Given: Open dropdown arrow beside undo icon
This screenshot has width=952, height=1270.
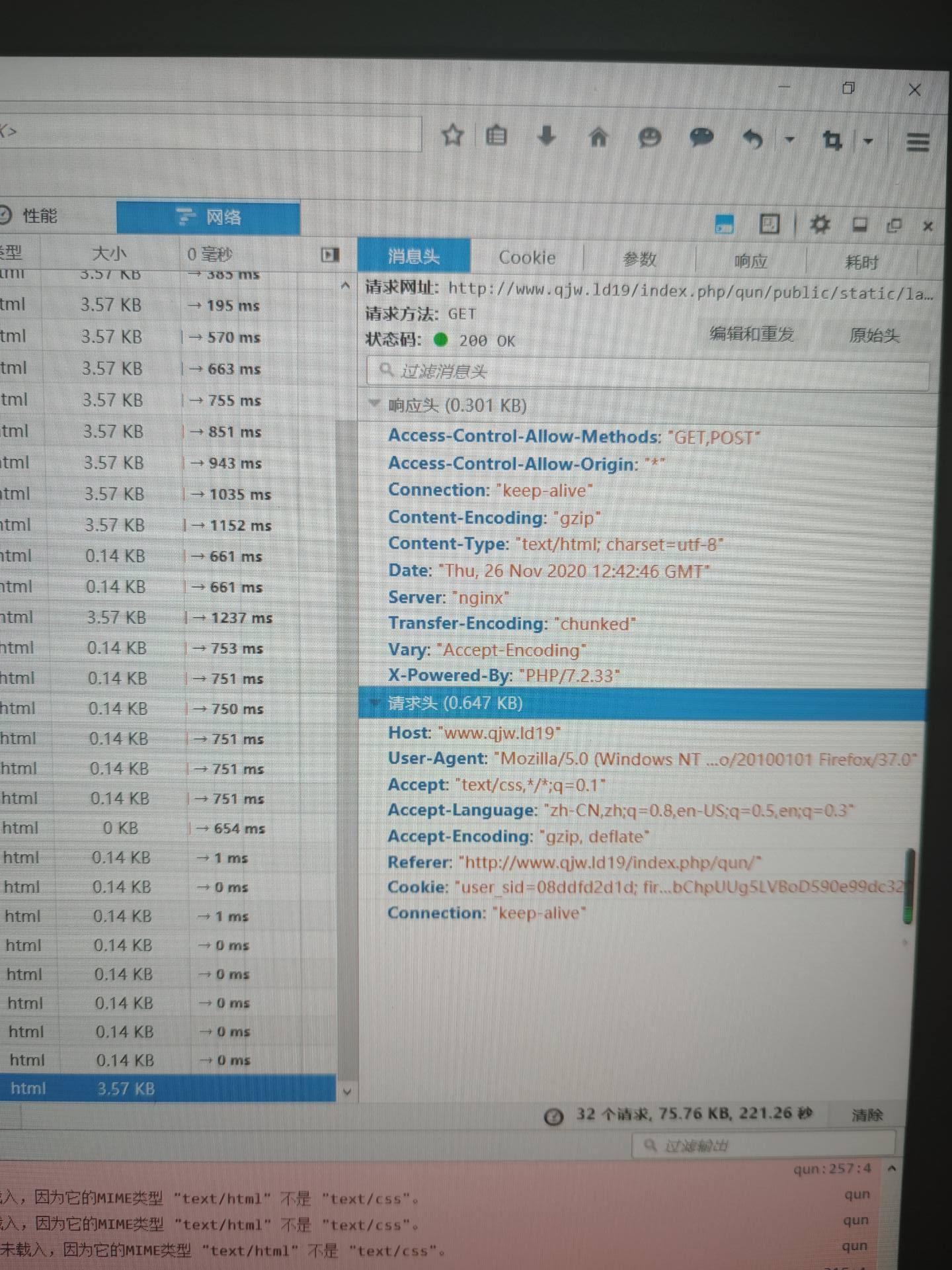Looking at the screenshot, I should 789,140.
